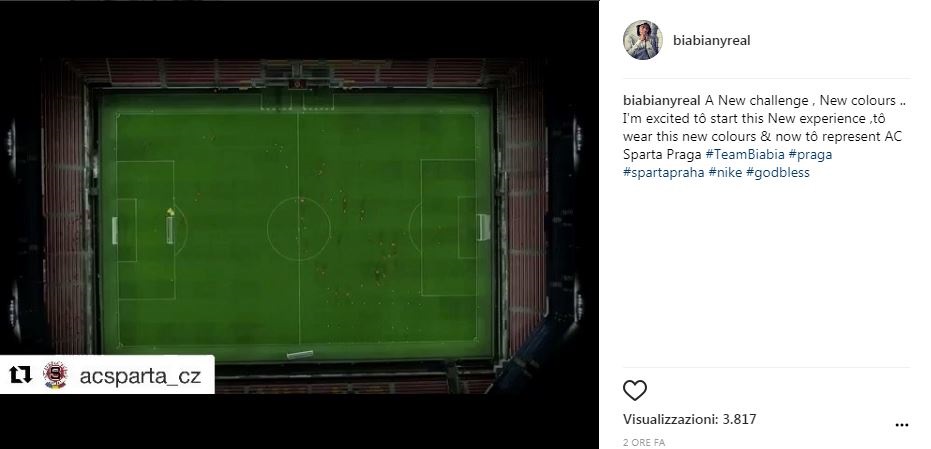This screenshot has height=449, width=931.
Task: Click the caption text about Sparta Praga
Action: tap(766, 137)
